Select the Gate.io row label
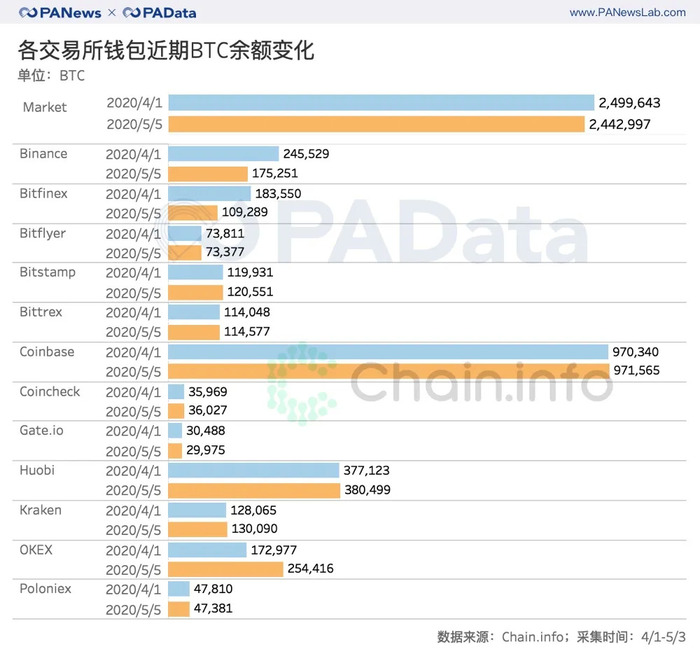The height and width of the screenshot is (661, 700). pos(42,430)
